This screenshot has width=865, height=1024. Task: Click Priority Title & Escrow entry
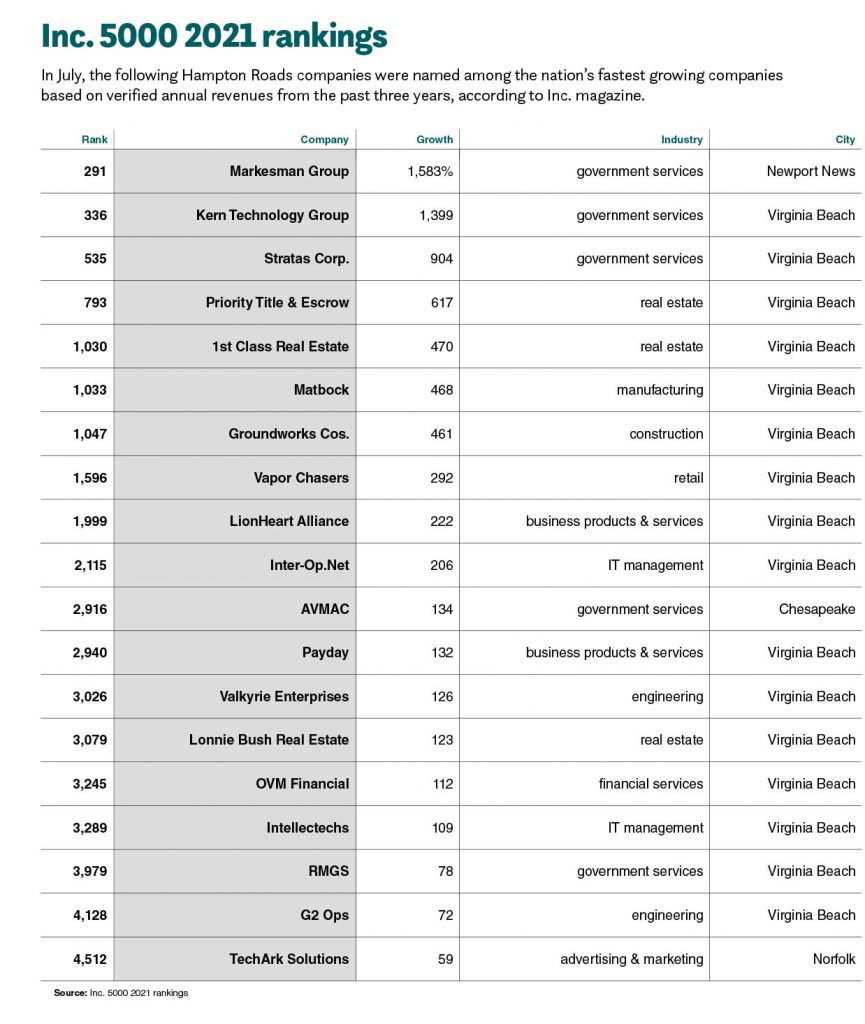pos(277,302)
